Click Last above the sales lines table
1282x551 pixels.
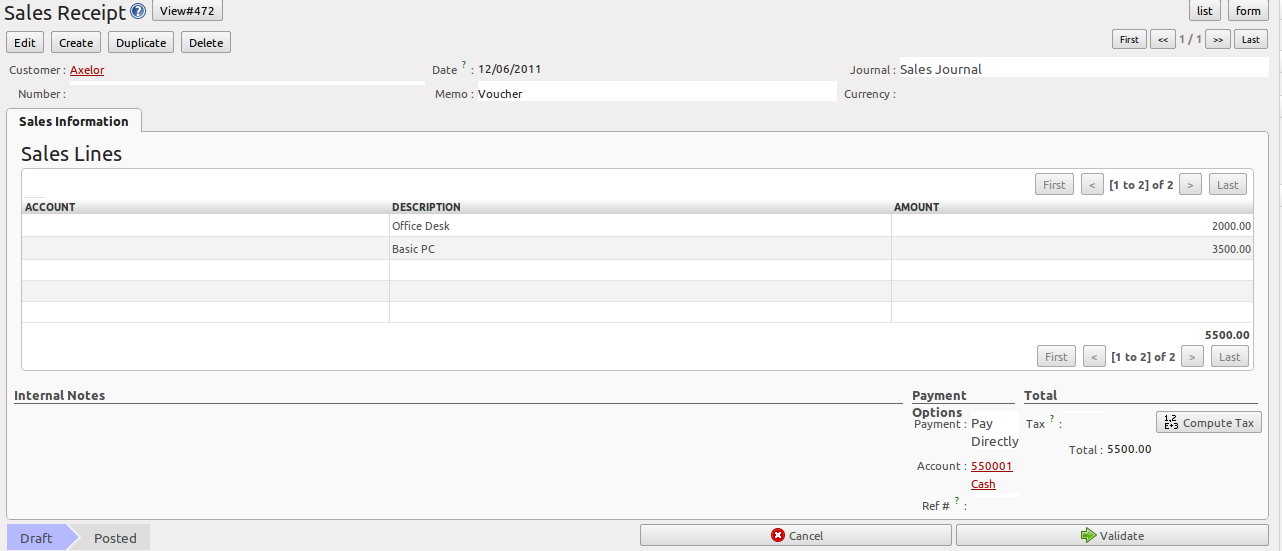point(1228,185)
